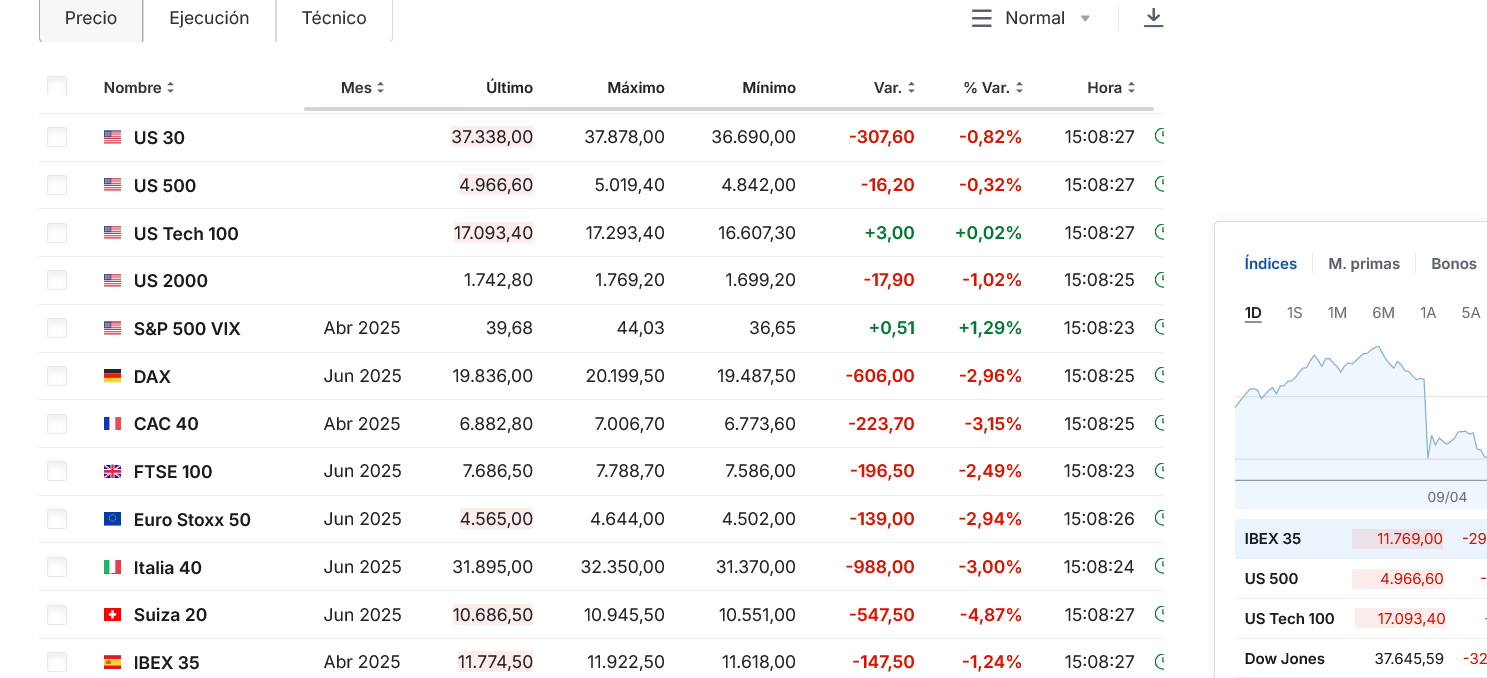Click the Swiss flag icon beside Suiza 20

[113, 614]
